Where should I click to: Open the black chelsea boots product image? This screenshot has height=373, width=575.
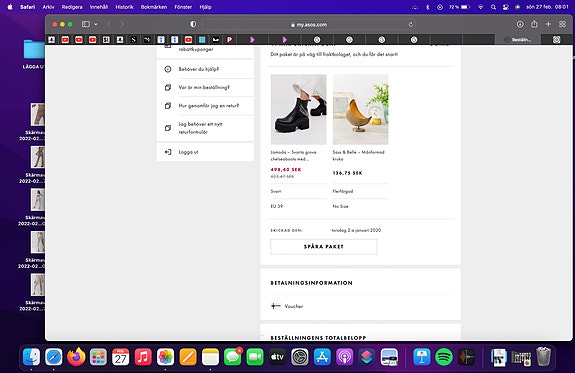coord(299,109)
